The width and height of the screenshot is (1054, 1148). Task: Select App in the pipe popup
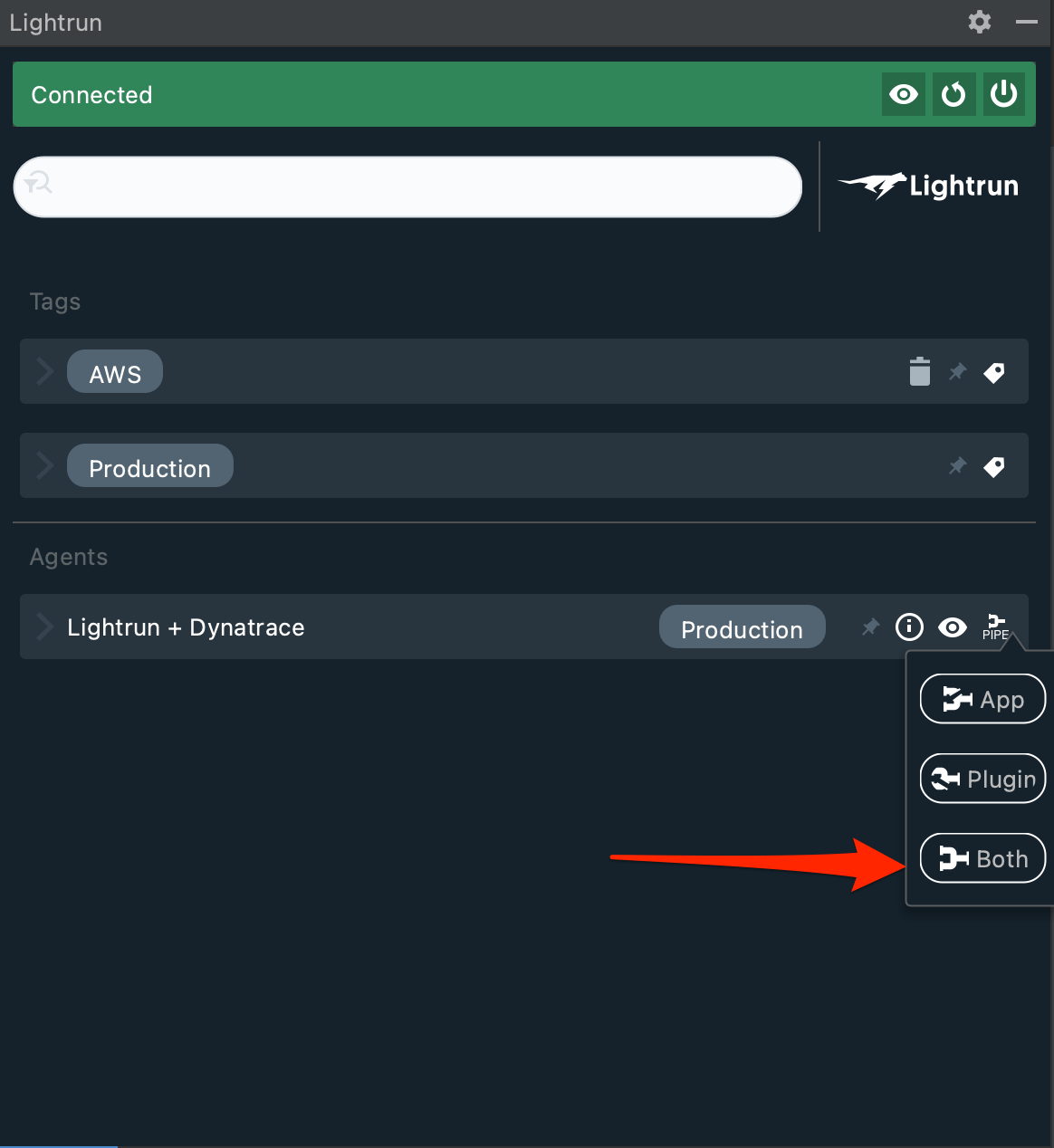[982, 699]
